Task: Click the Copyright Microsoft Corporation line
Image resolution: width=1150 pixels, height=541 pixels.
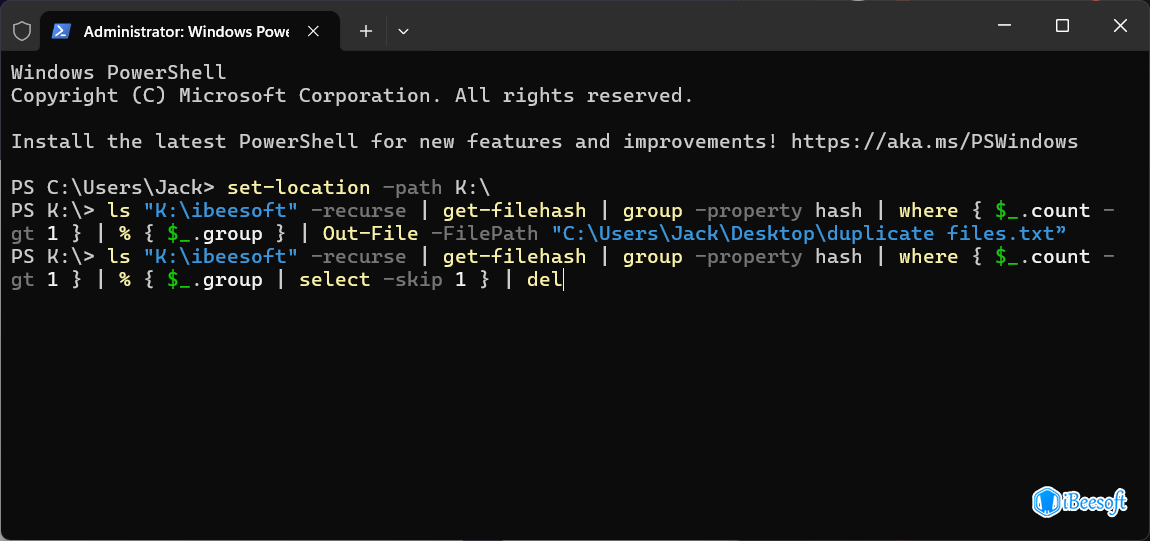Action: click(x=351, y=96)
